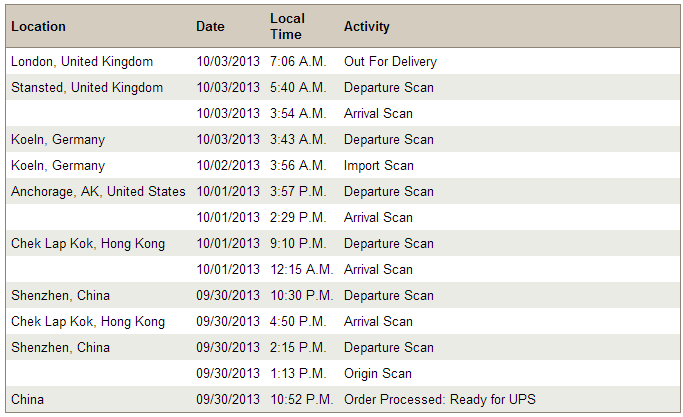Screen dimensions: 683x417
Task: Click the Origin Scan activity
Action: coord(377,374)
